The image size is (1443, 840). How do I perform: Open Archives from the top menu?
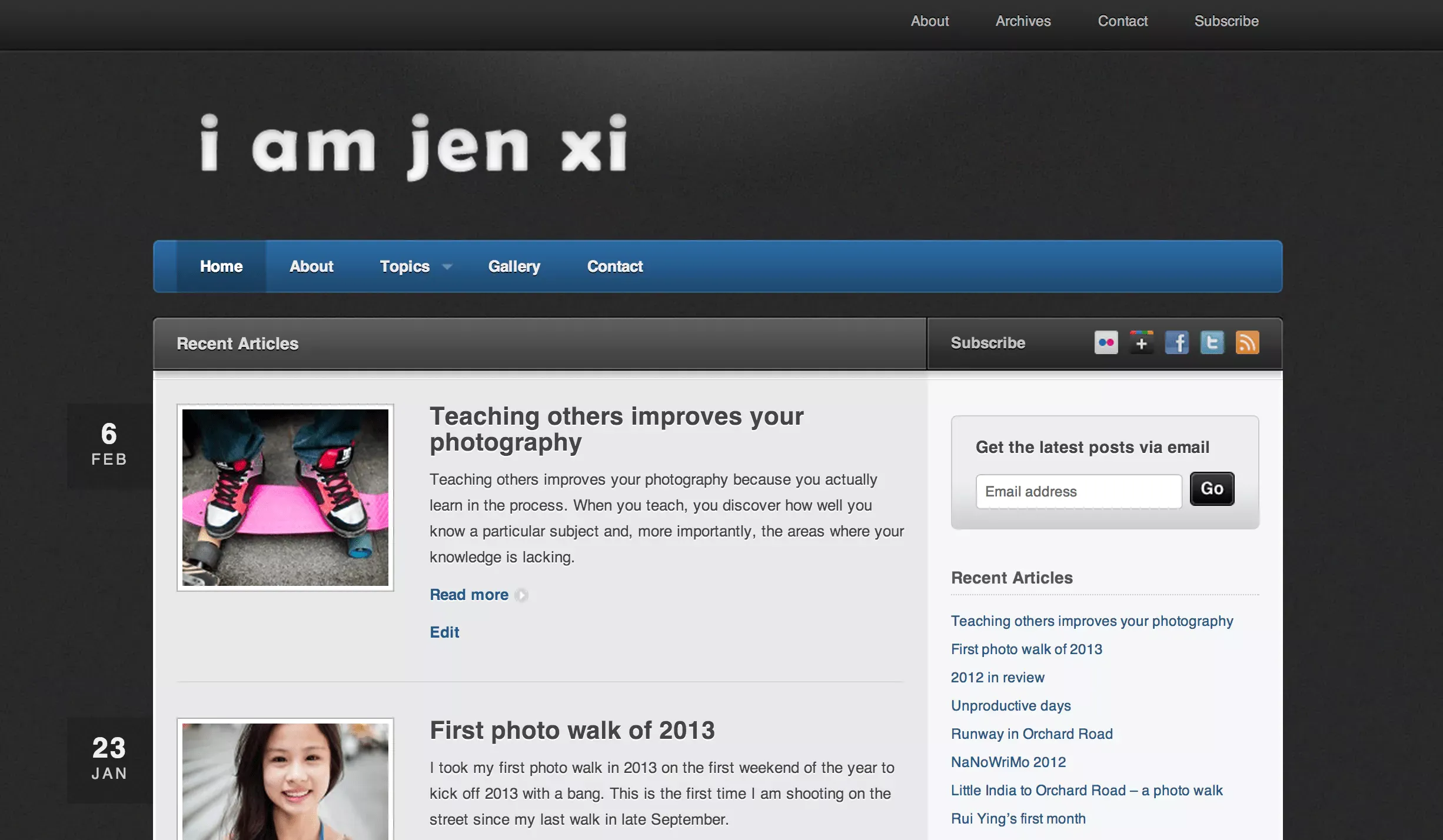(x=1023, y=21)
